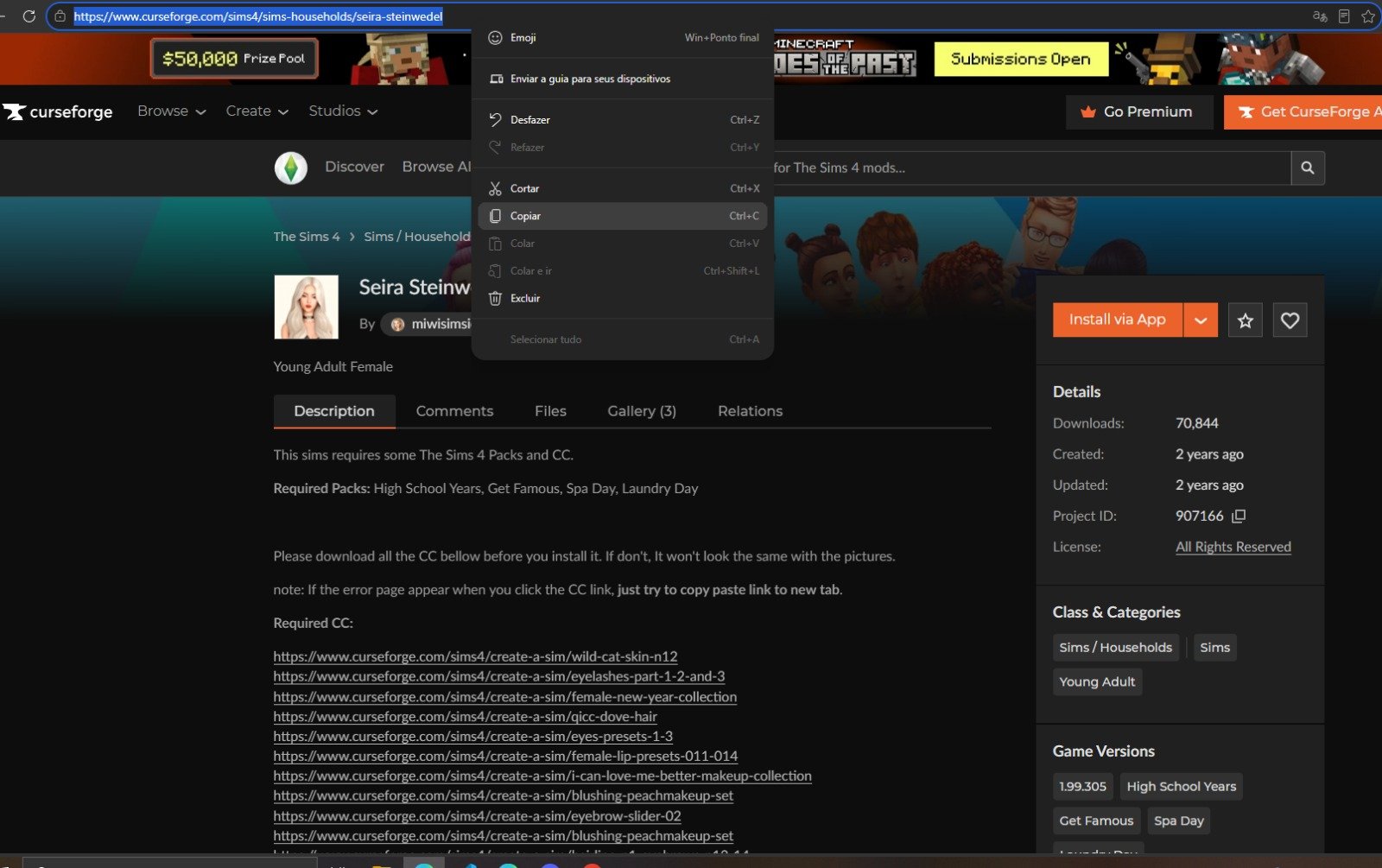
Task: Switch to the Comments tab
Action: (x=454, y=411)
